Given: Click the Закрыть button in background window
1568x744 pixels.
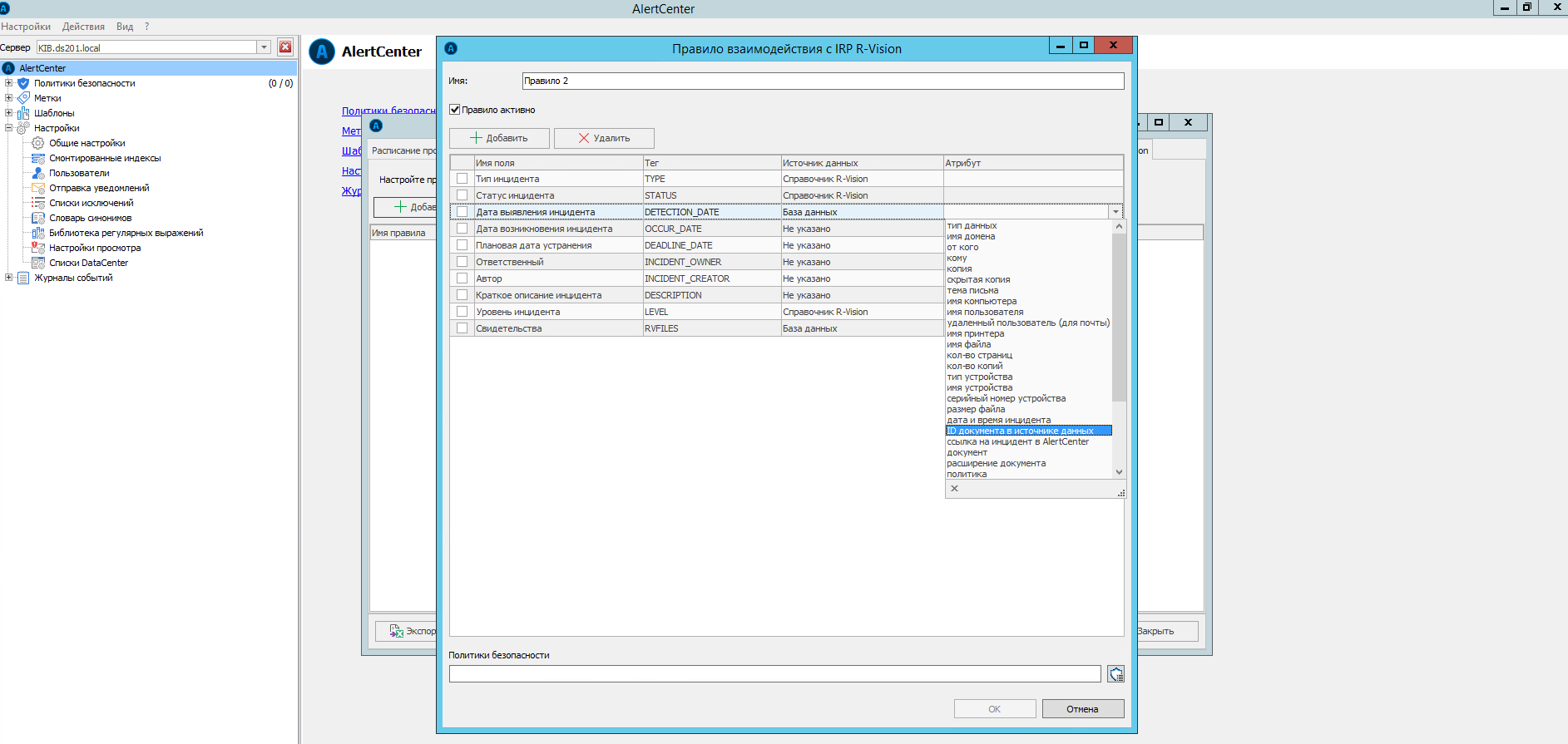Looking at the screenshot, I should click(1167, 631).
